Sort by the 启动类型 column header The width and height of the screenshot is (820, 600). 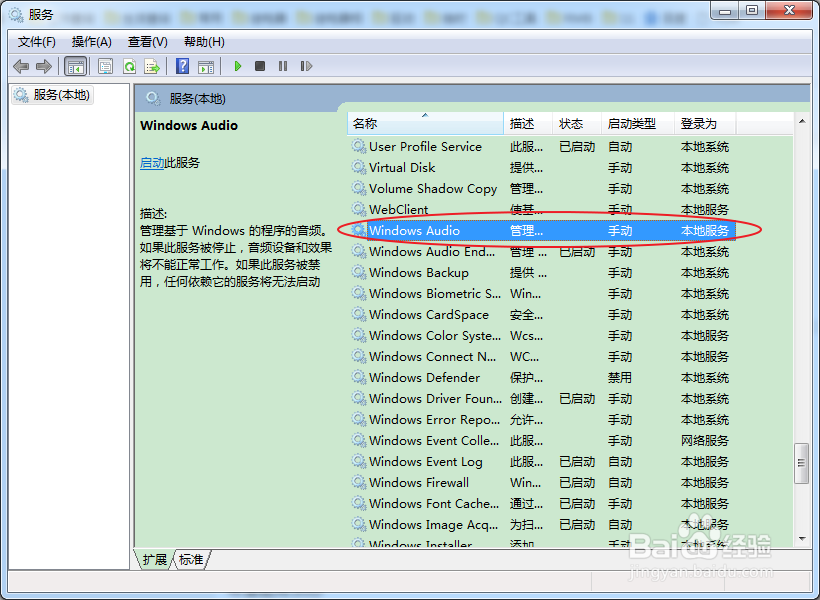click(x=637, y=123)
